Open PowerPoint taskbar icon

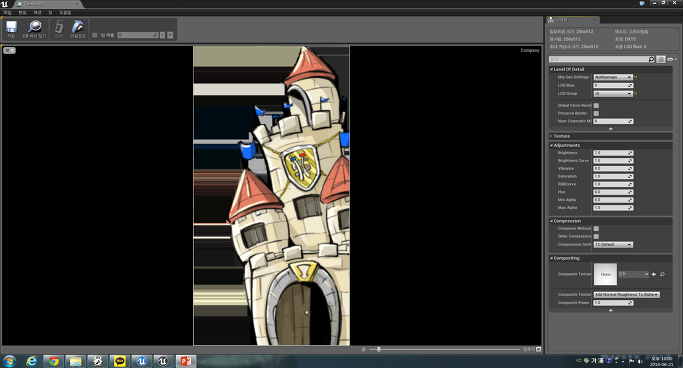click(x=186, y=361)
